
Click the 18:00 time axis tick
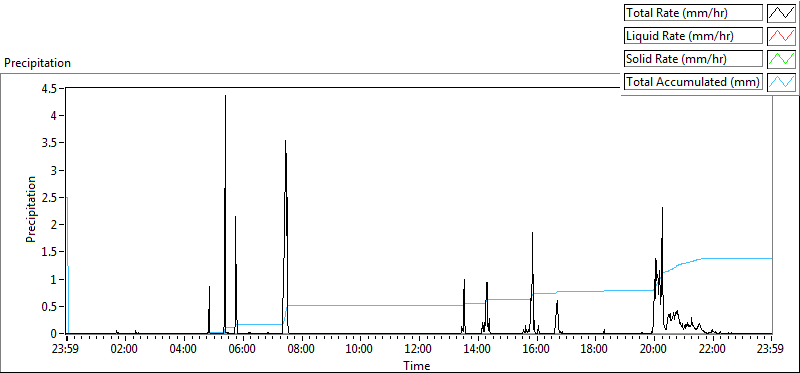tap(595, 350)
